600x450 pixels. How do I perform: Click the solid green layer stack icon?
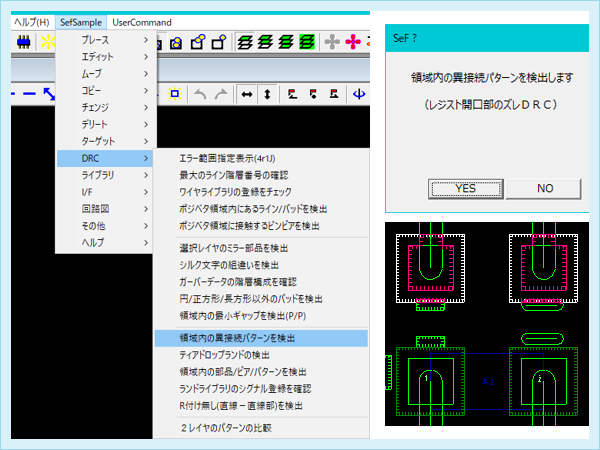306,42
